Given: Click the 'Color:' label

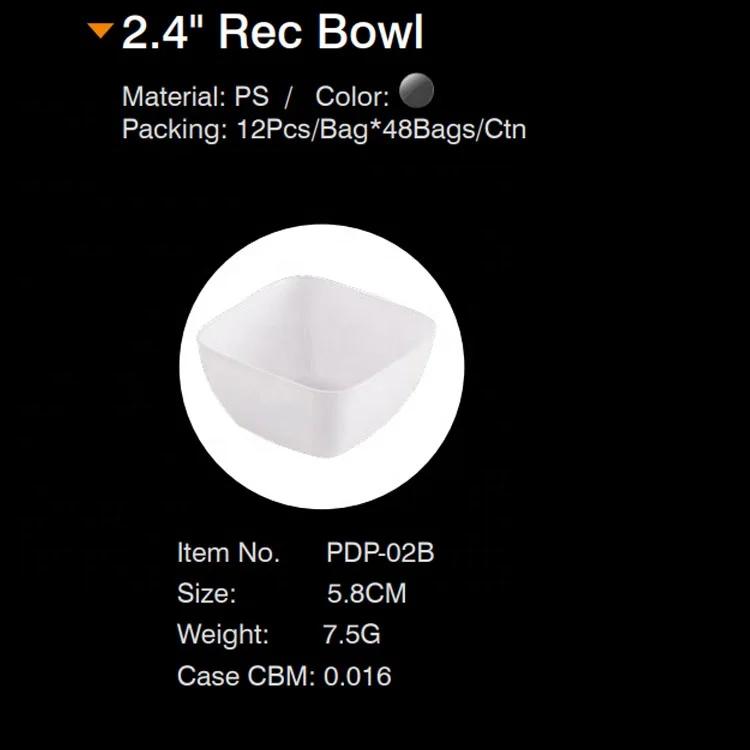Looking at the screenshot, I should point(352,97).
